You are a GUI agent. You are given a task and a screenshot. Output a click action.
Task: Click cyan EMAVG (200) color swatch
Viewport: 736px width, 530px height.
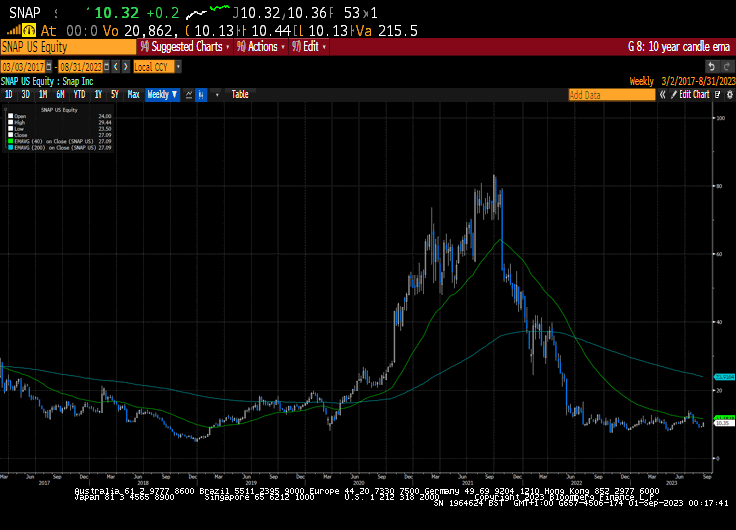coord(11,147)
